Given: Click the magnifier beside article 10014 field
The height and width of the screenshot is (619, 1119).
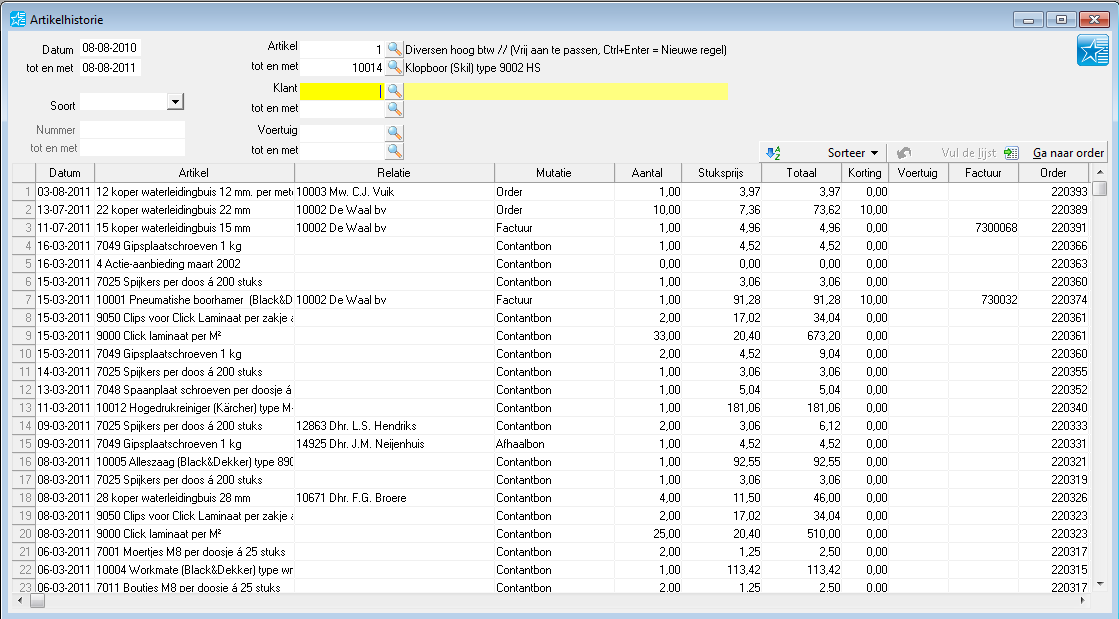Looking at the screenshot, I should (x=395, y=68).
